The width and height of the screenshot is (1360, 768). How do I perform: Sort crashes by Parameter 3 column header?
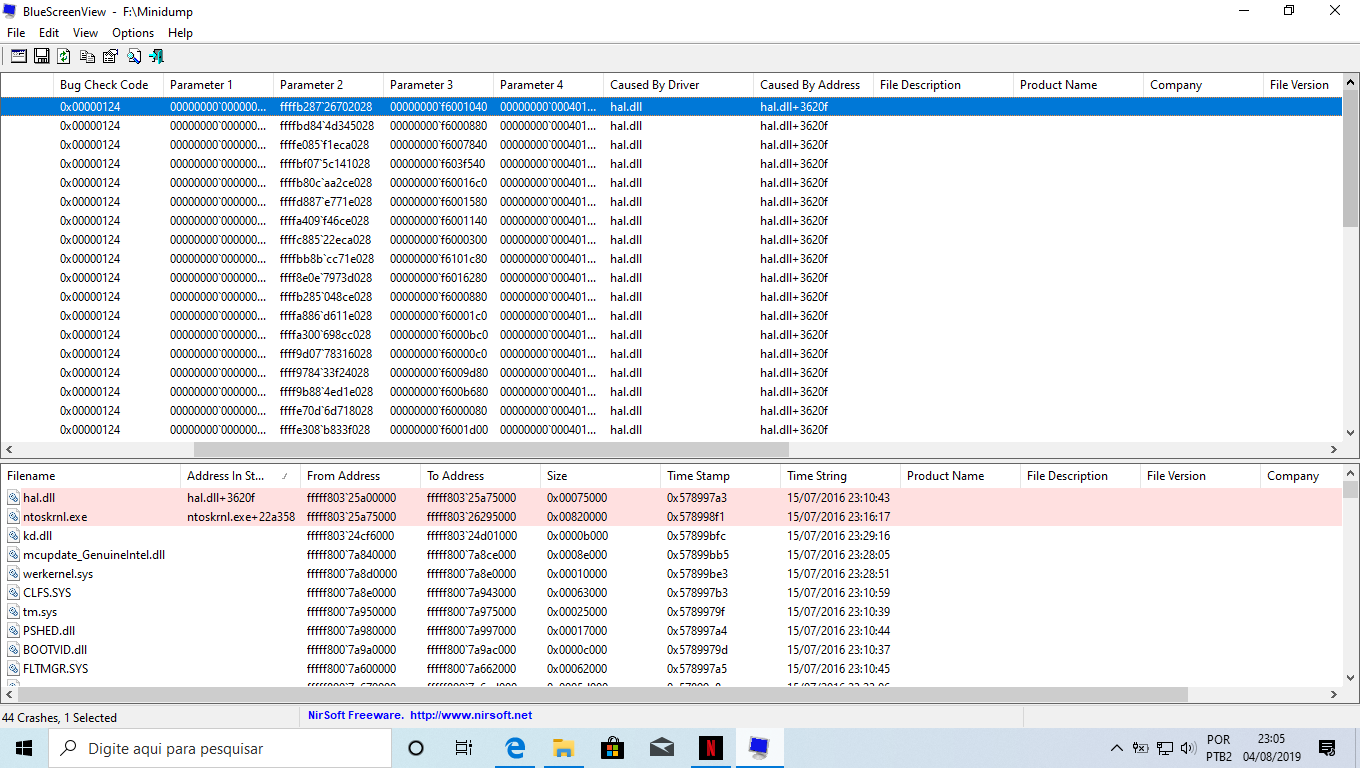click(x=438, y=85)
